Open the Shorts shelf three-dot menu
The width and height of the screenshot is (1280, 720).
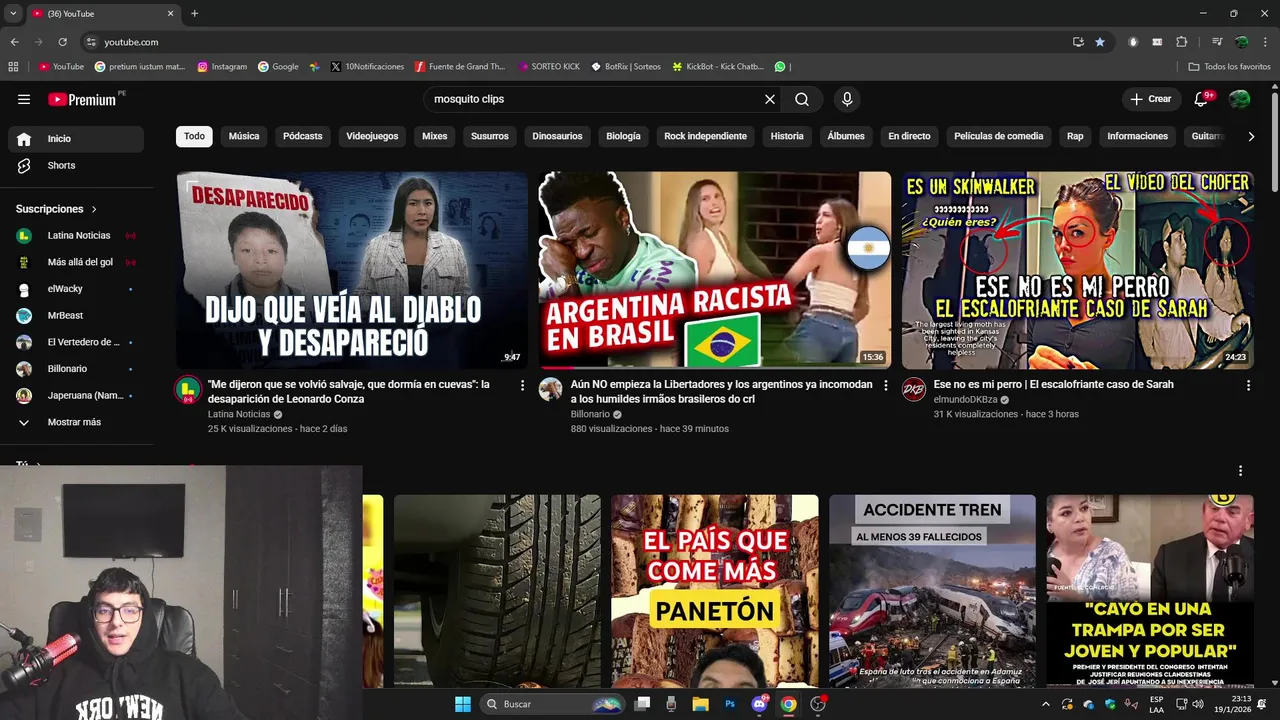click(x=1240, y=471)
